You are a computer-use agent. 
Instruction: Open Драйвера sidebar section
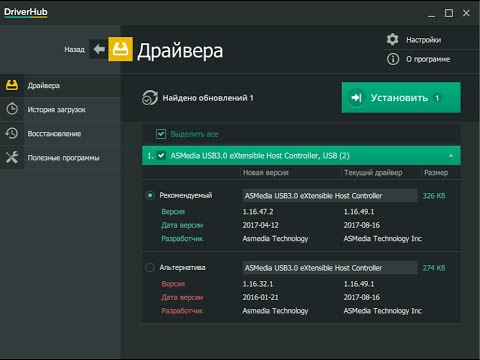coord(60,85)
